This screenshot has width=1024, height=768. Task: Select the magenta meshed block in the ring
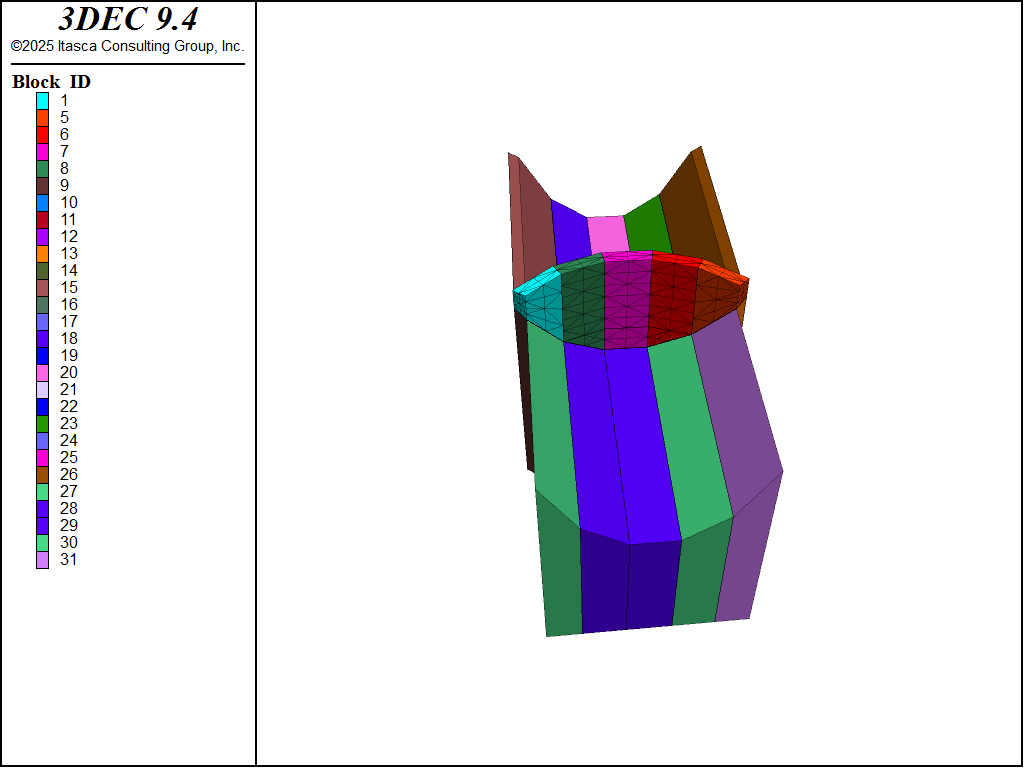coord(626,300)
